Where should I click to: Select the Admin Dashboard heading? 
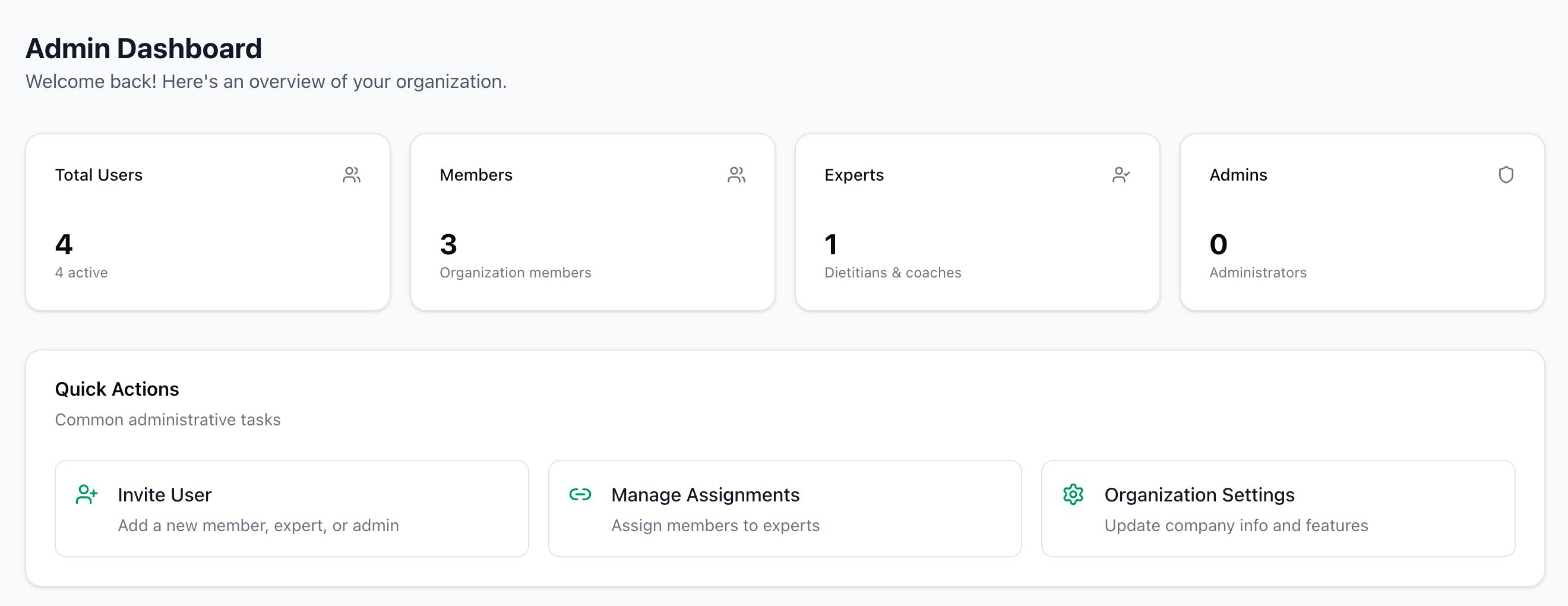[144, 49]
